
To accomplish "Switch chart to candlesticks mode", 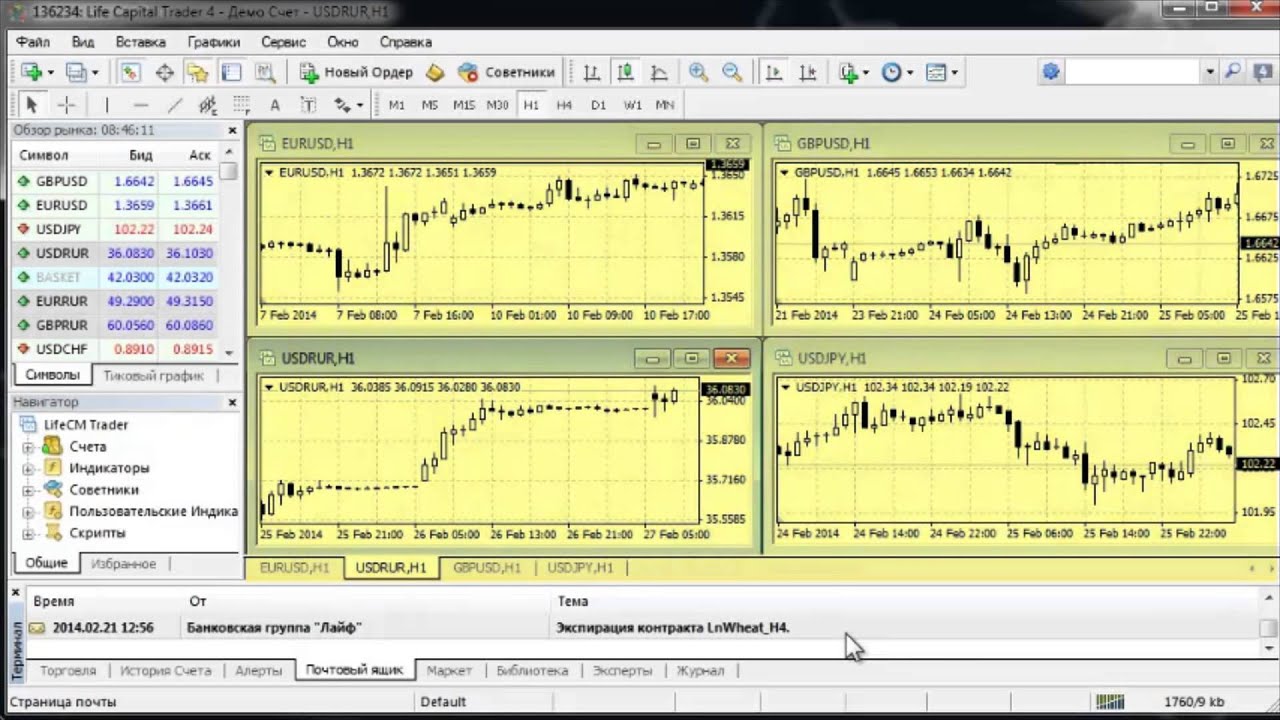I will pos(625,72).
